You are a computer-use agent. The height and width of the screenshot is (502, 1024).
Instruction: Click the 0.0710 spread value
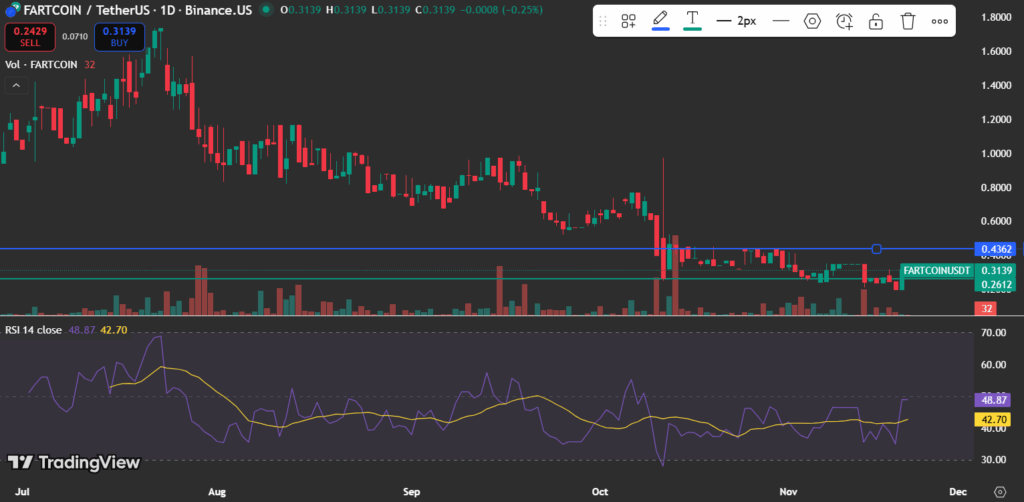74,37
